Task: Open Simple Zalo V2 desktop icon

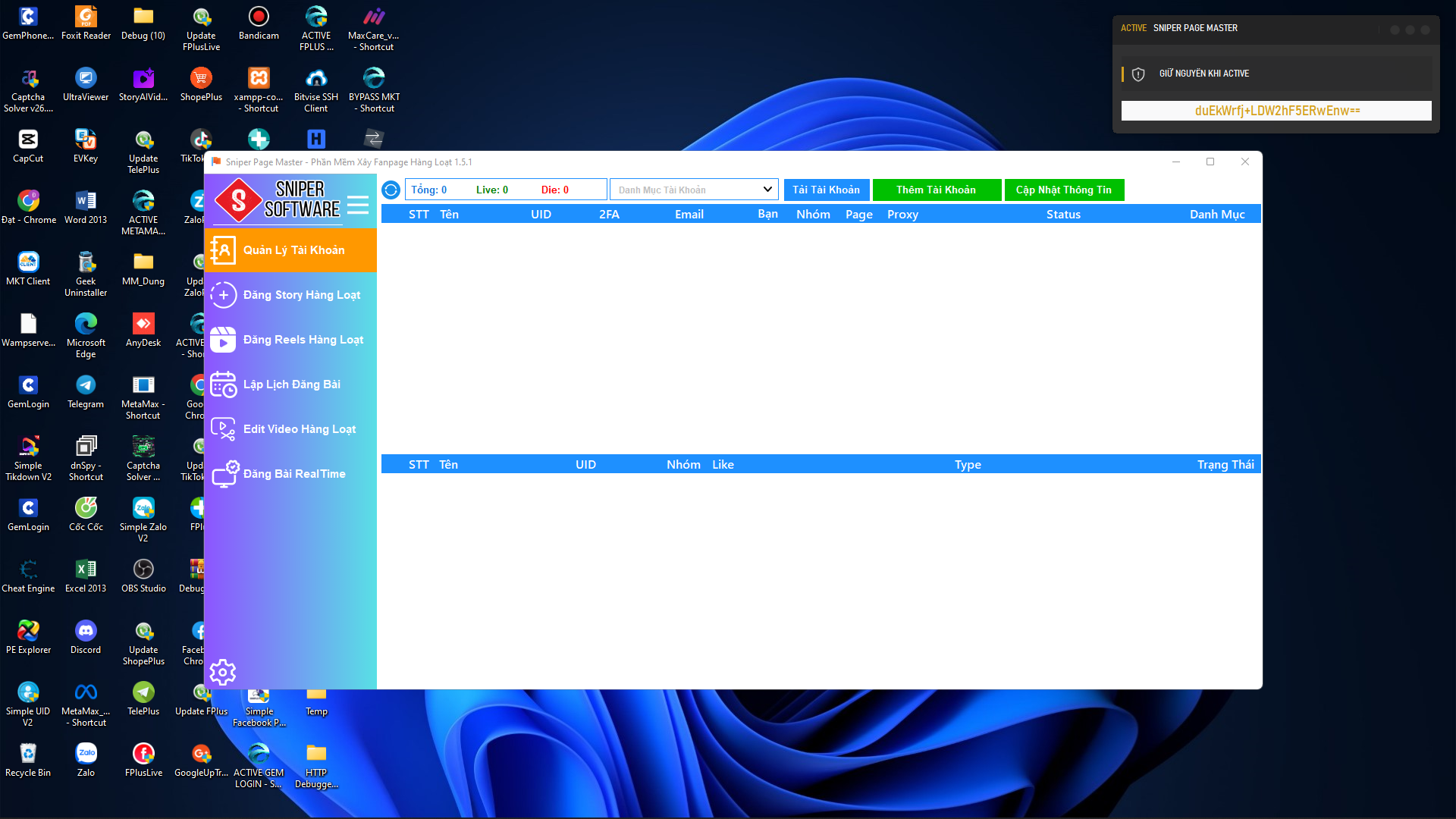Action: pyautogui.click(x=143, y=521)
